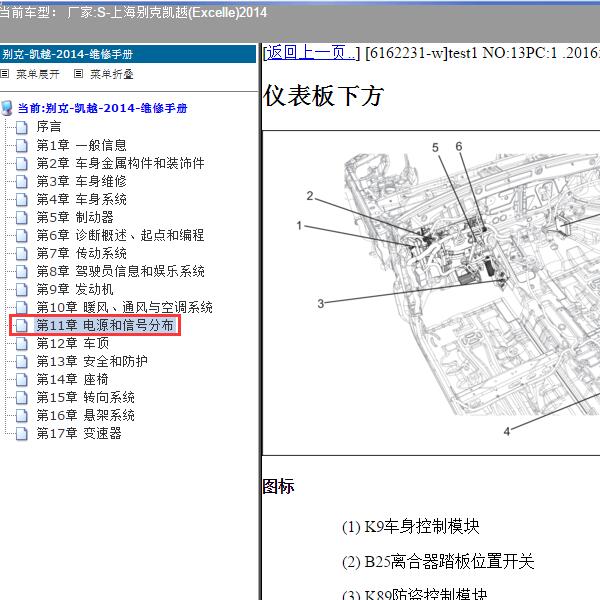Click callout number 3 in the diagram
Image resolution: width=600 pixels, height=600 pixels.
pos(321,304)
